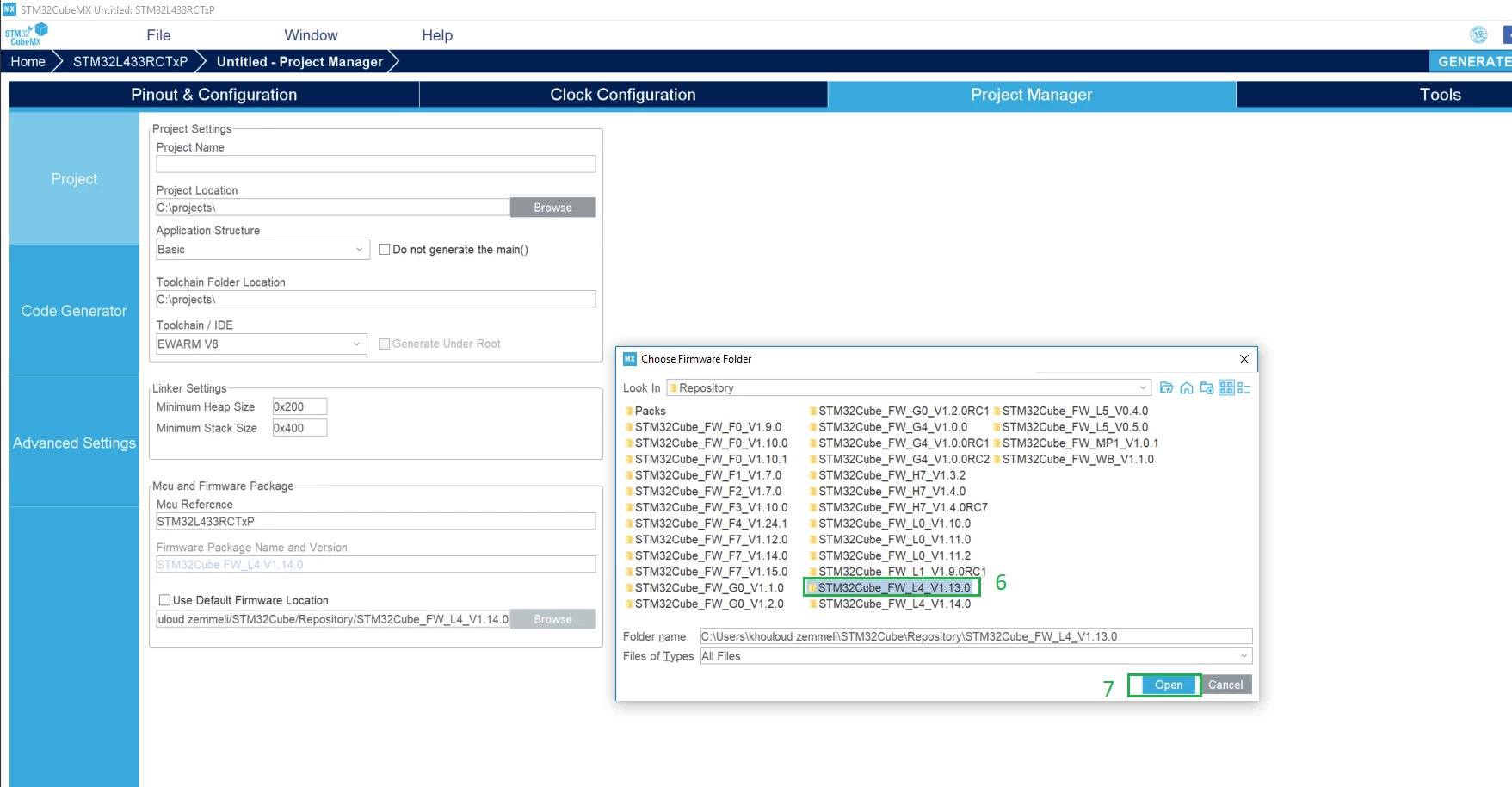Go up one folder level in dialog
1512x787 pixels.
tap(1166, 388)
